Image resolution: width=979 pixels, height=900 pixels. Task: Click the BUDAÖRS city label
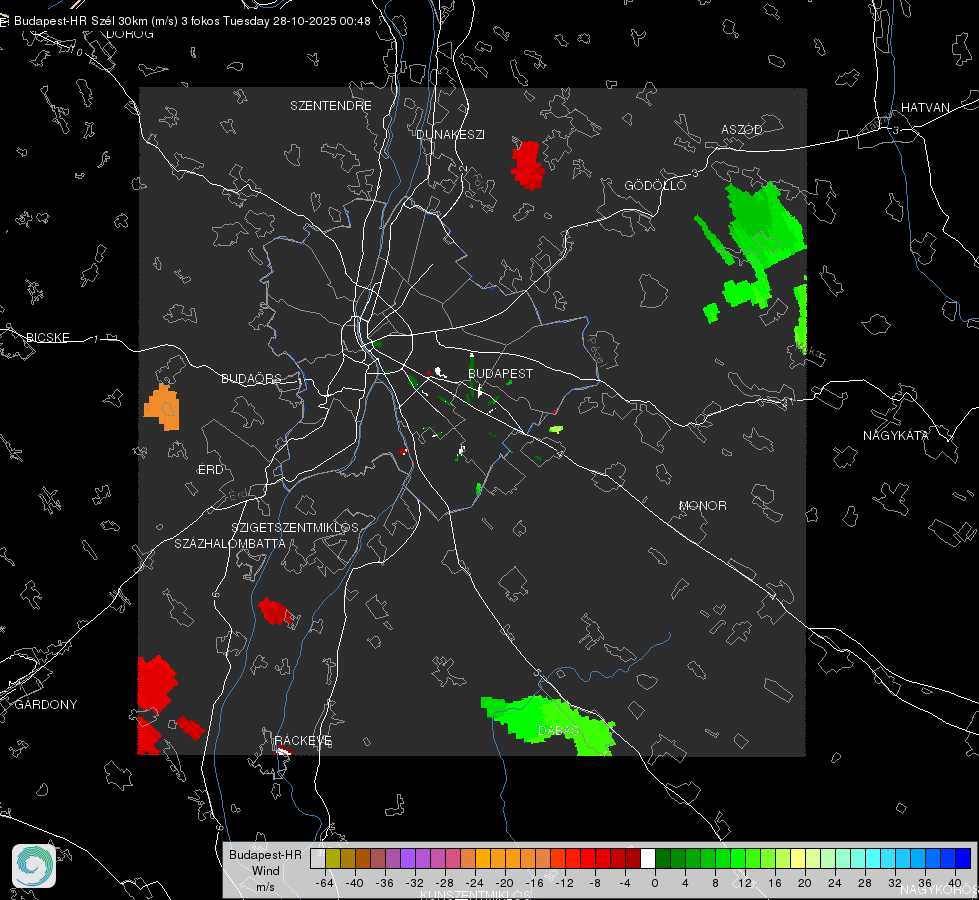click(x=252, y=378)
